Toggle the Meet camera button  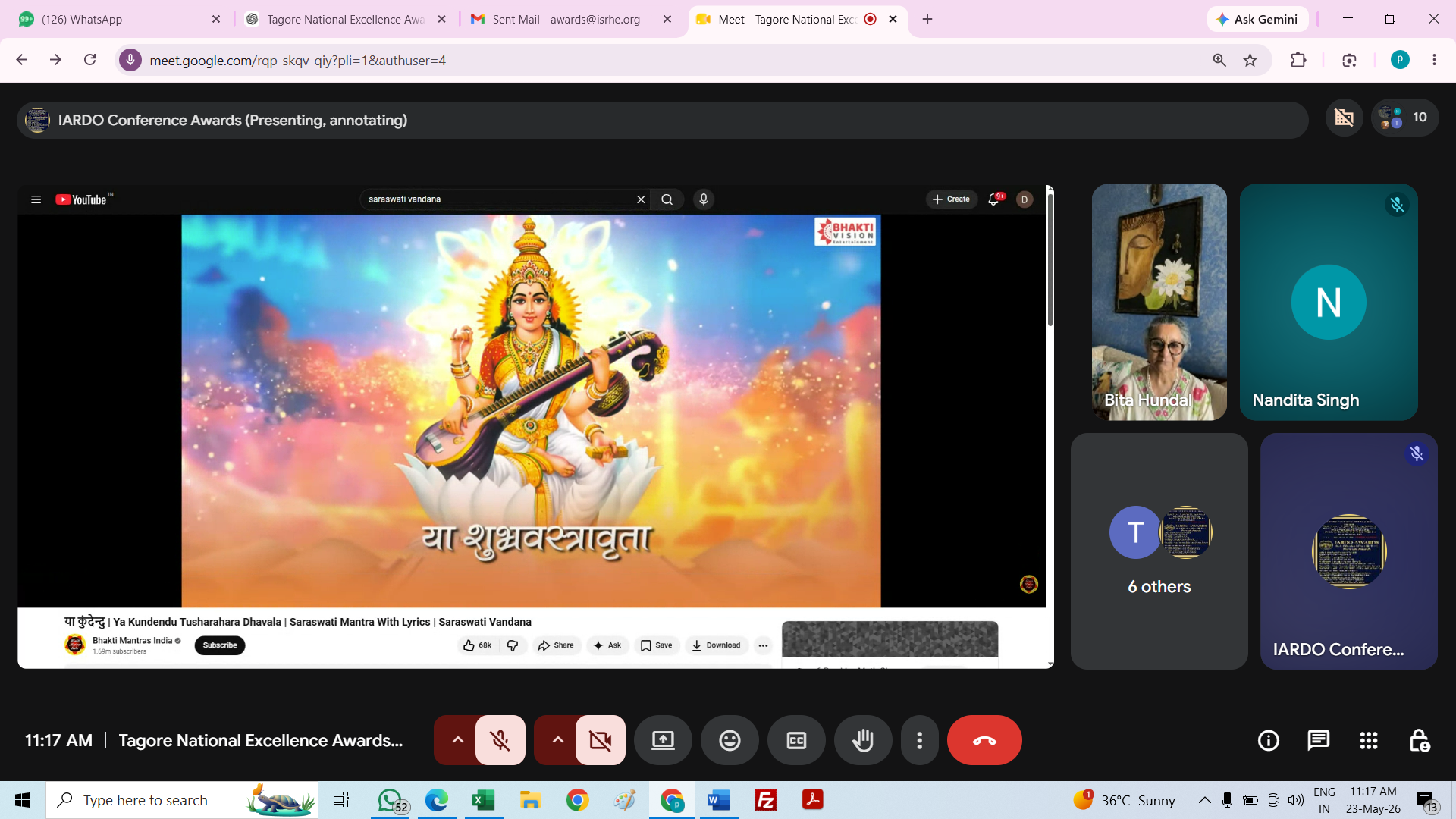[601, 740]
